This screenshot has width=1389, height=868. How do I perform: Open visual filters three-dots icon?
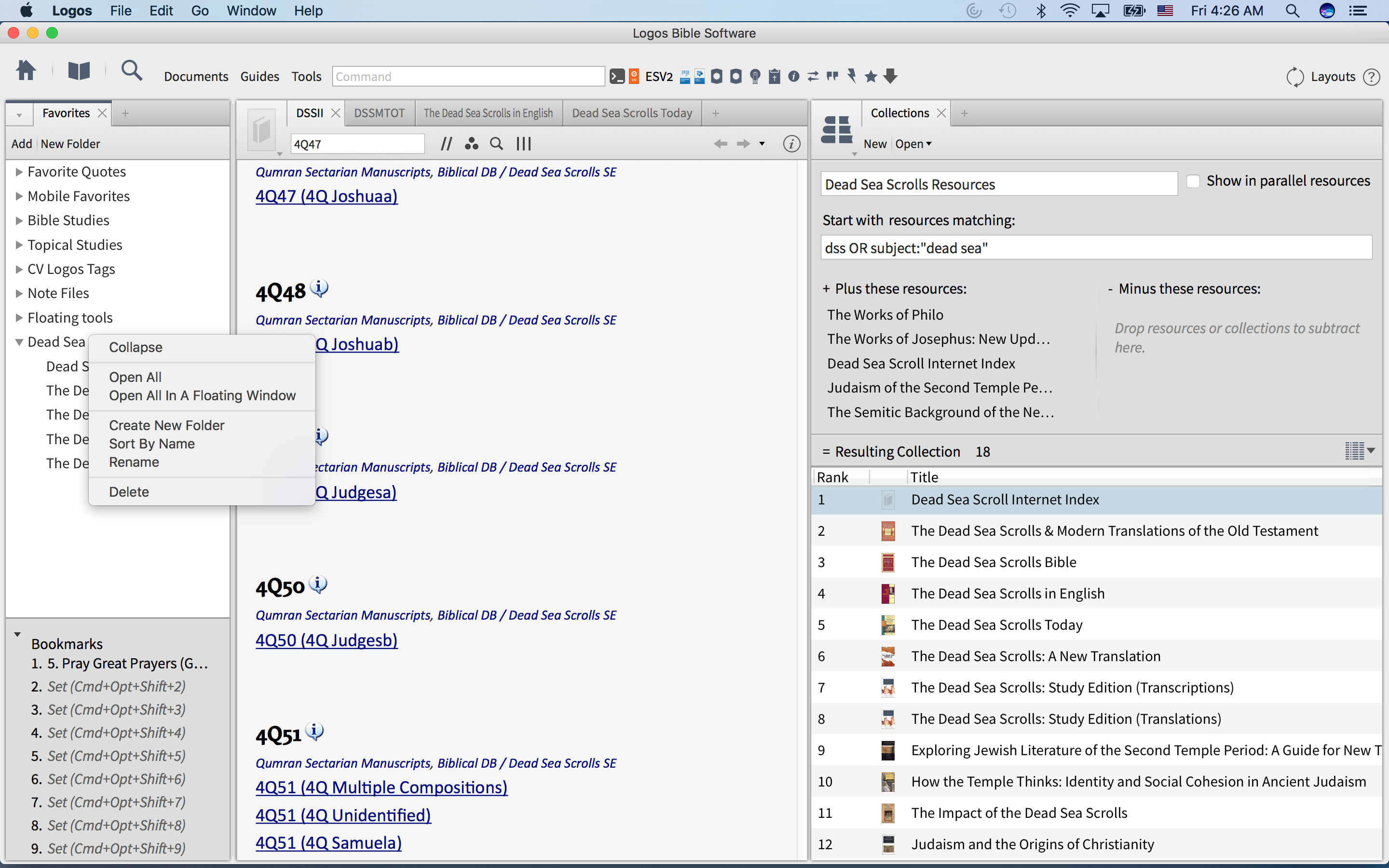[x=471, y=144]
